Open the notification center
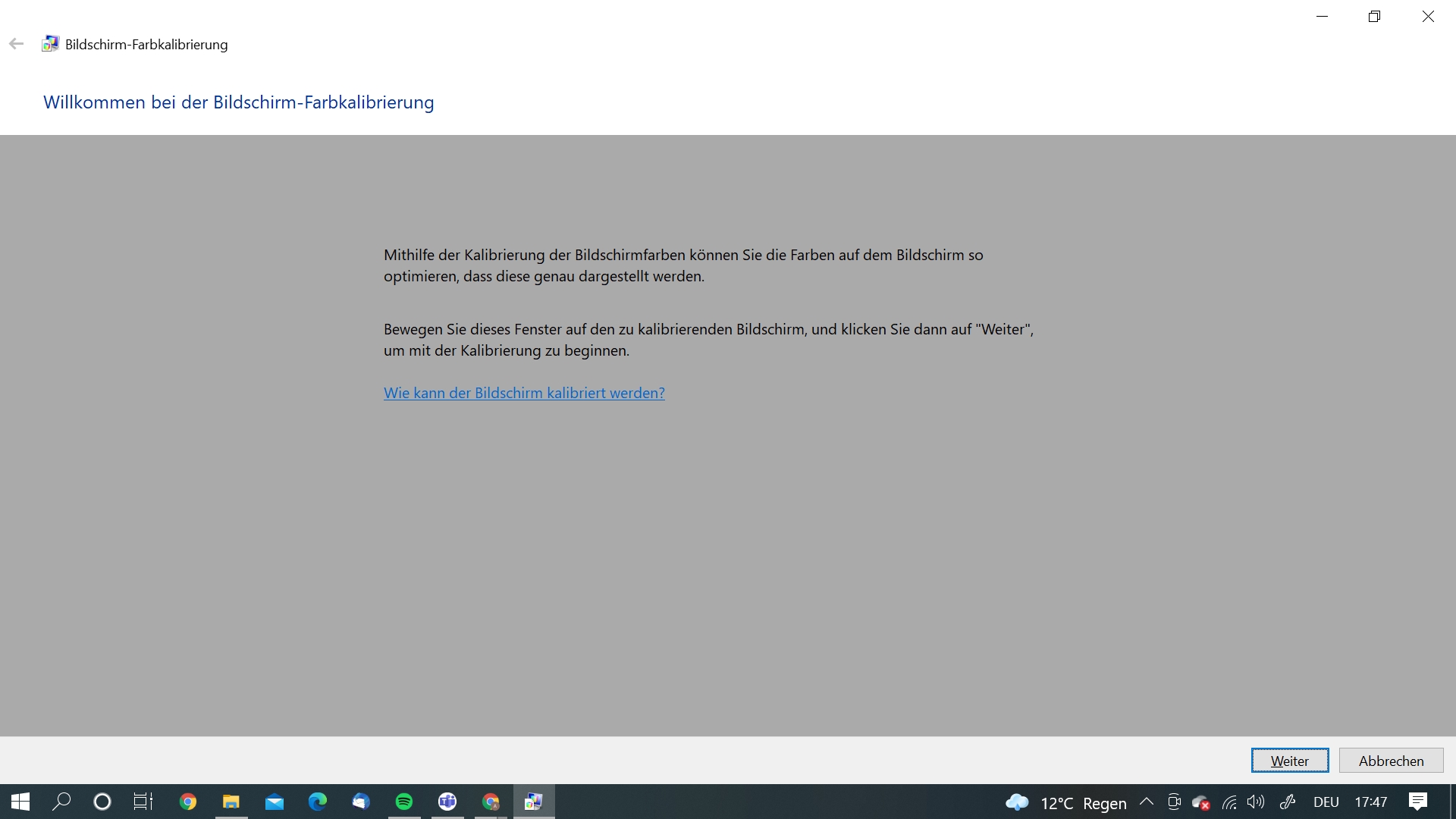The image size is (1456, 819). coord(1417,802)
